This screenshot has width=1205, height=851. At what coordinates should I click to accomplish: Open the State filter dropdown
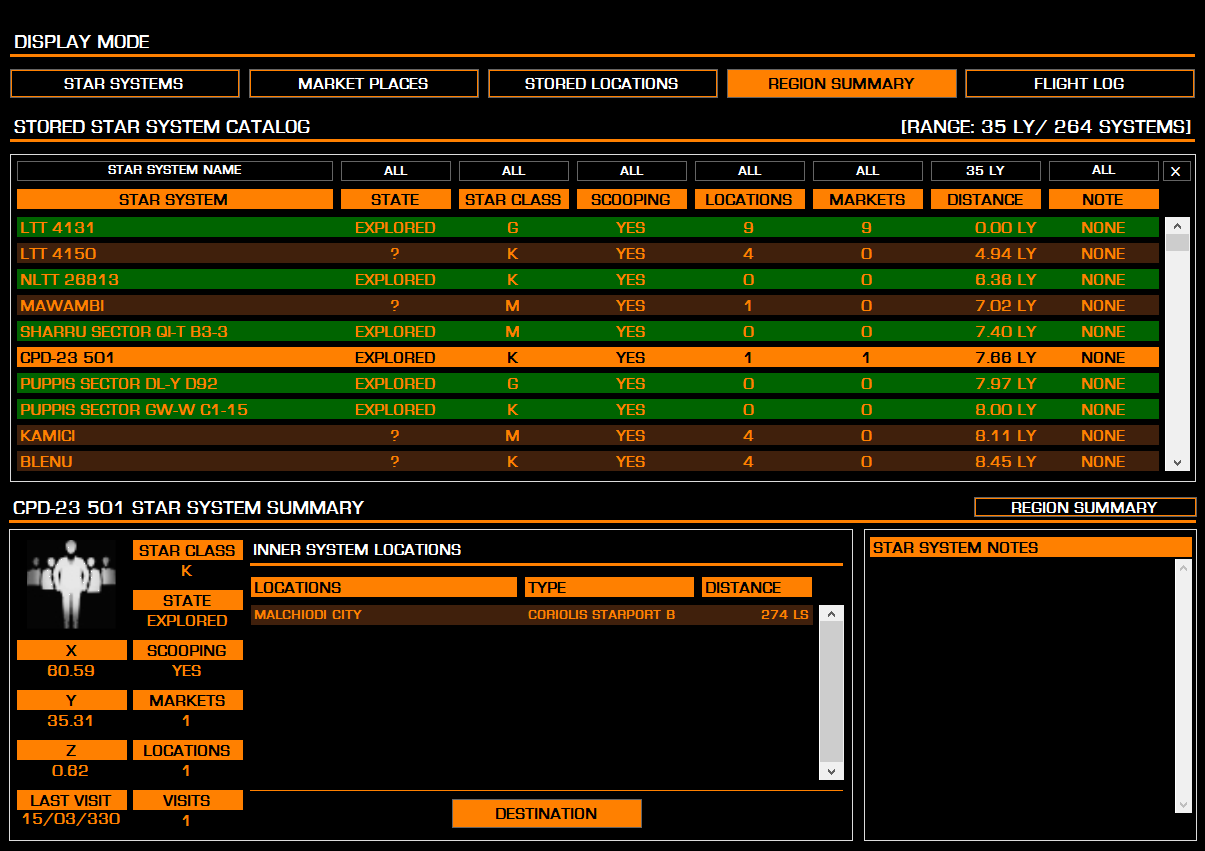click(395, 170)
